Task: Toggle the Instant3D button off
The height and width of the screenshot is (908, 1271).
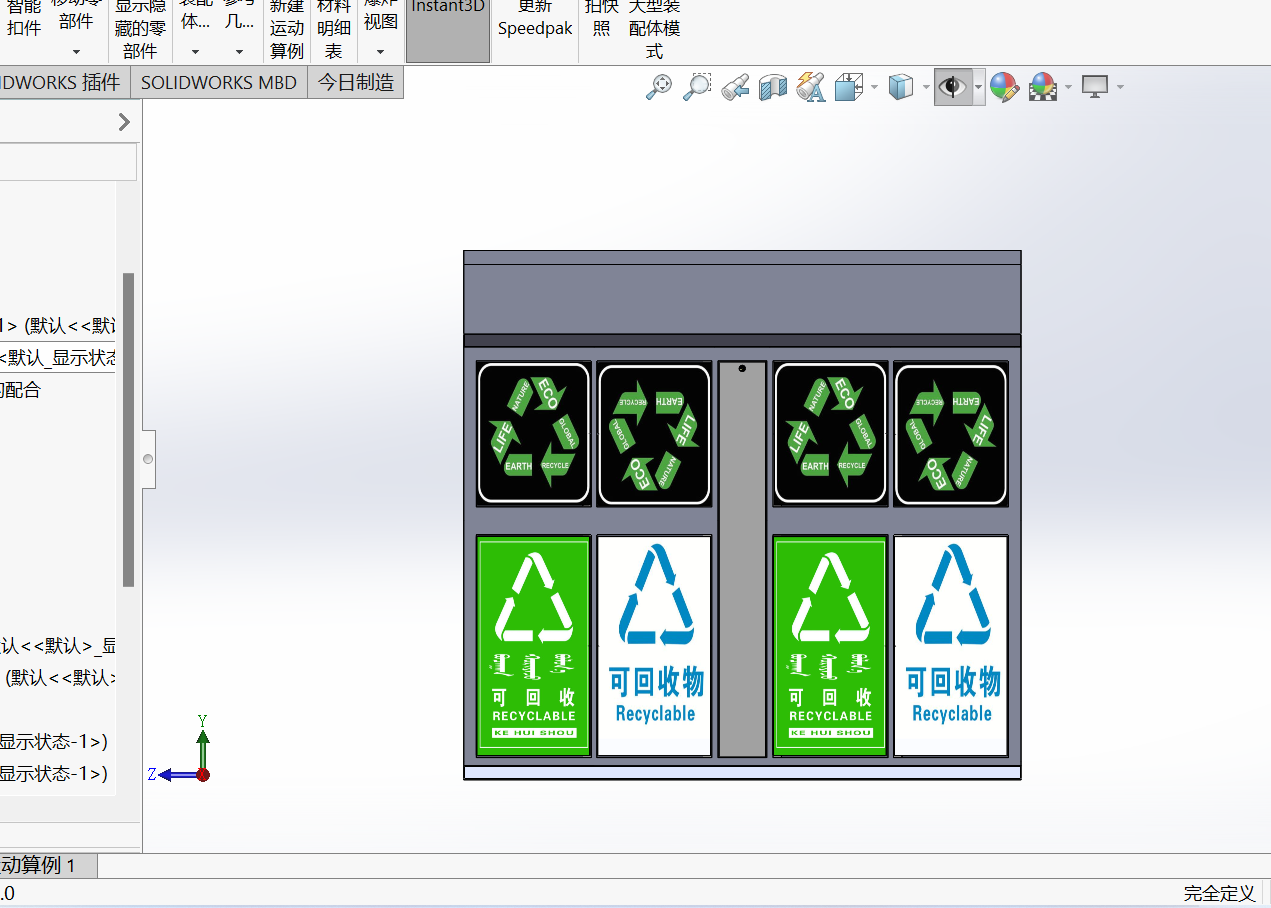Action: click(448, 29)
